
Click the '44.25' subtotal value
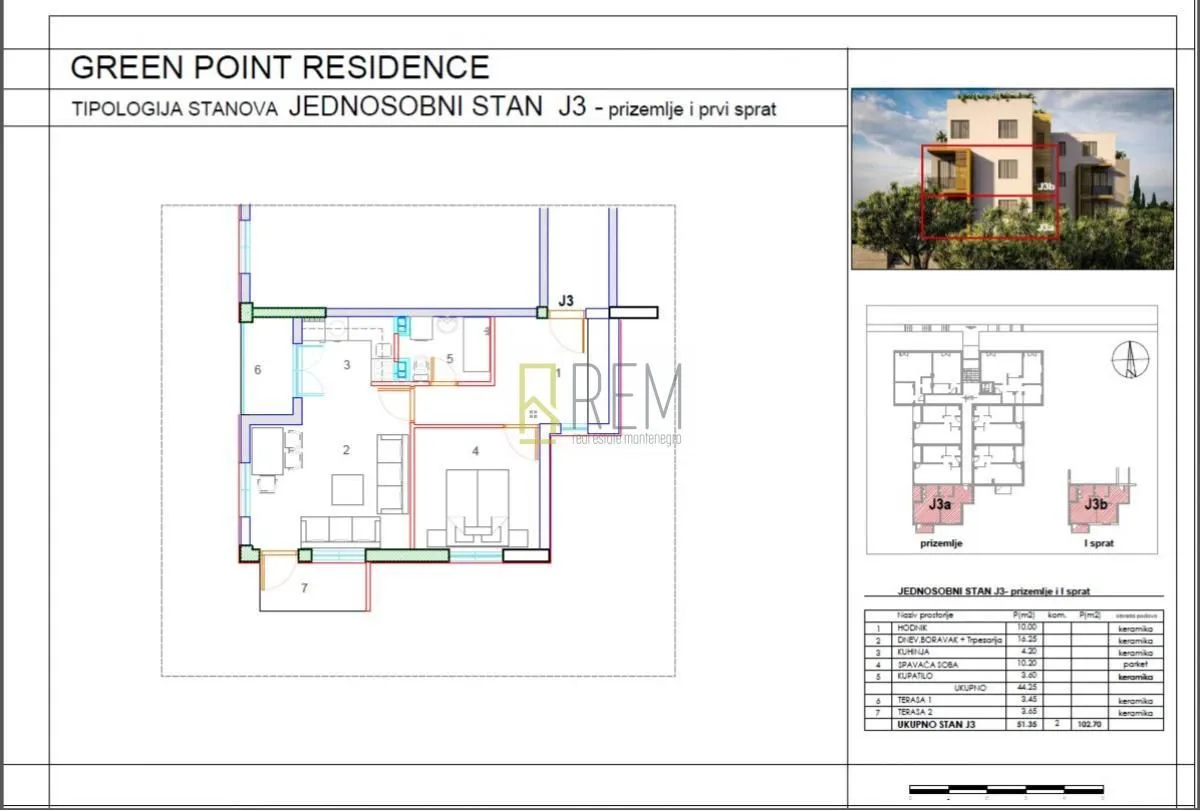pyautogui.click(x=1028, y=687)
